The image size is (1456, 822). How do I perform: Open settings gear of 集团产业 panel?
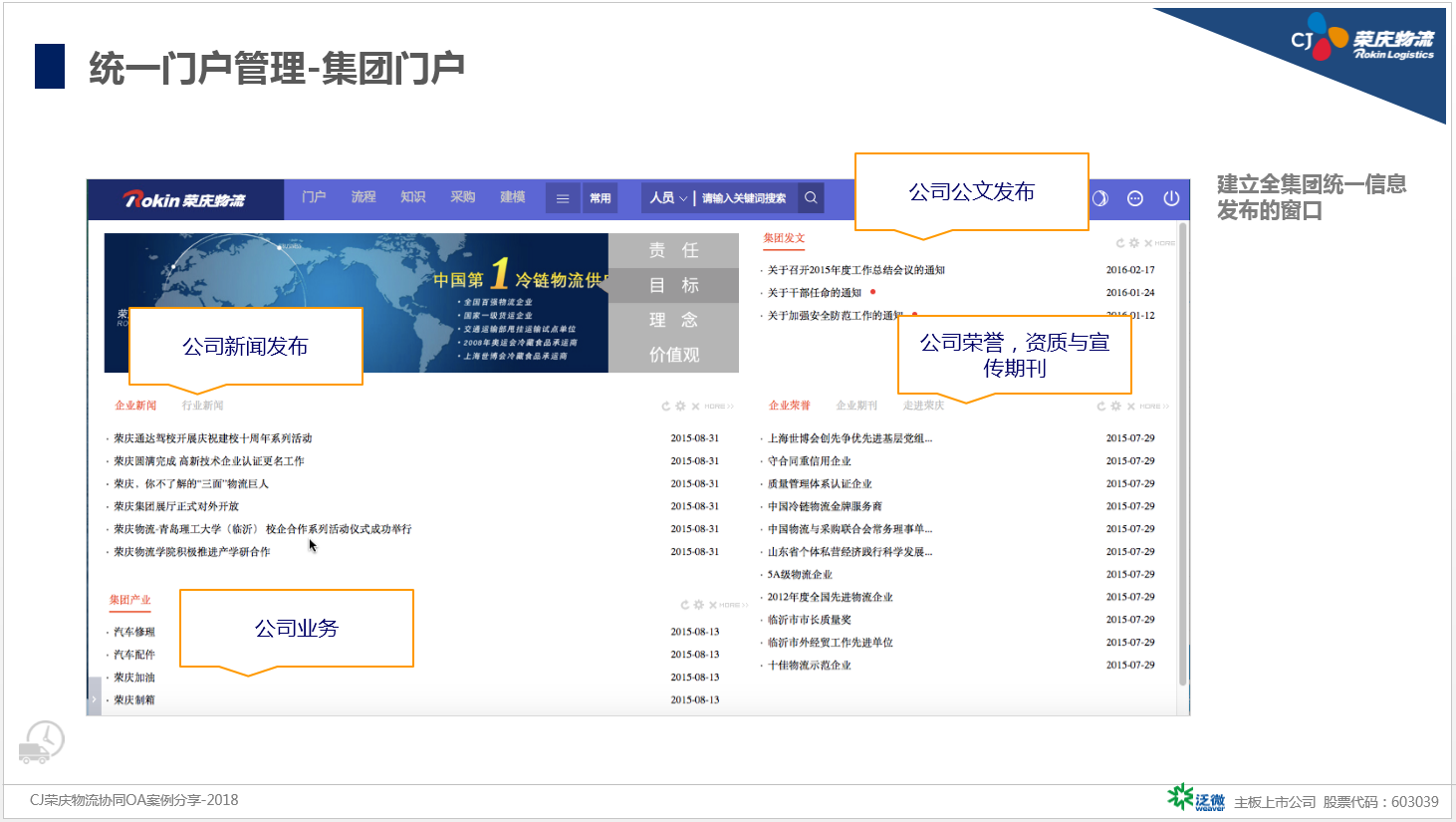click(x=699, y=605)
